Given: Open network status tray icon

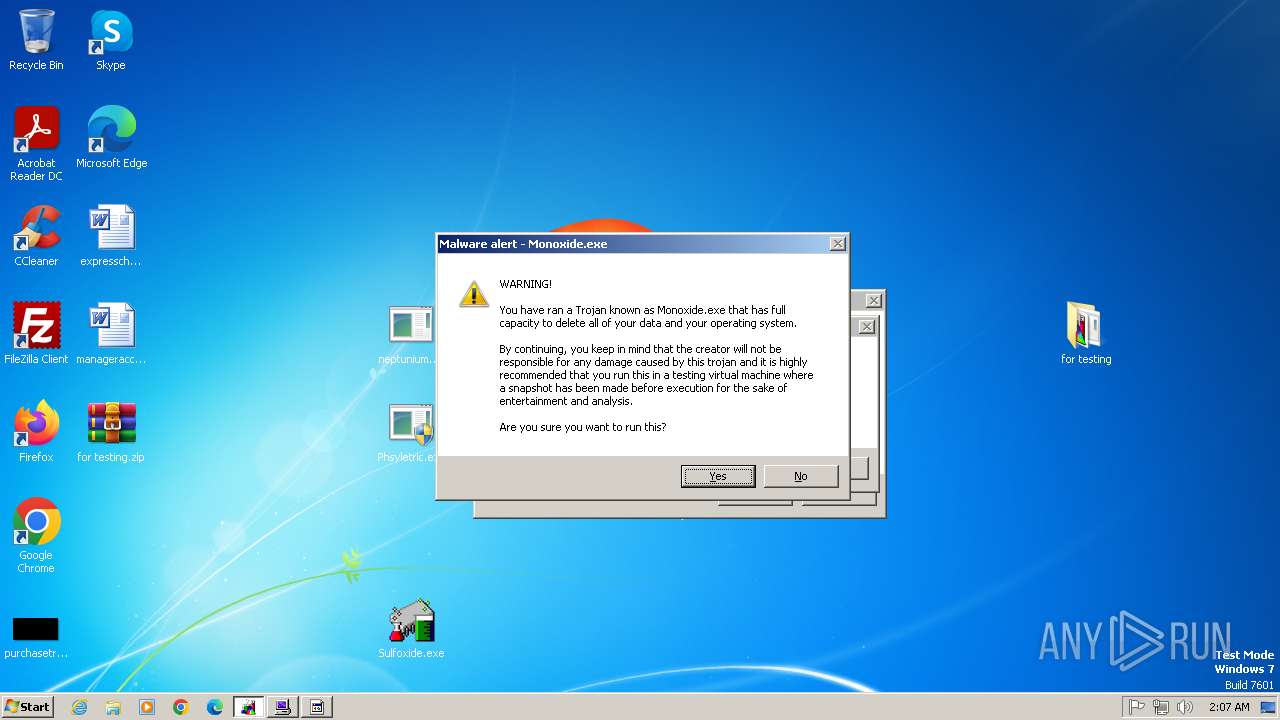Looking at the screenshot, I should [x=1161, y=707].
